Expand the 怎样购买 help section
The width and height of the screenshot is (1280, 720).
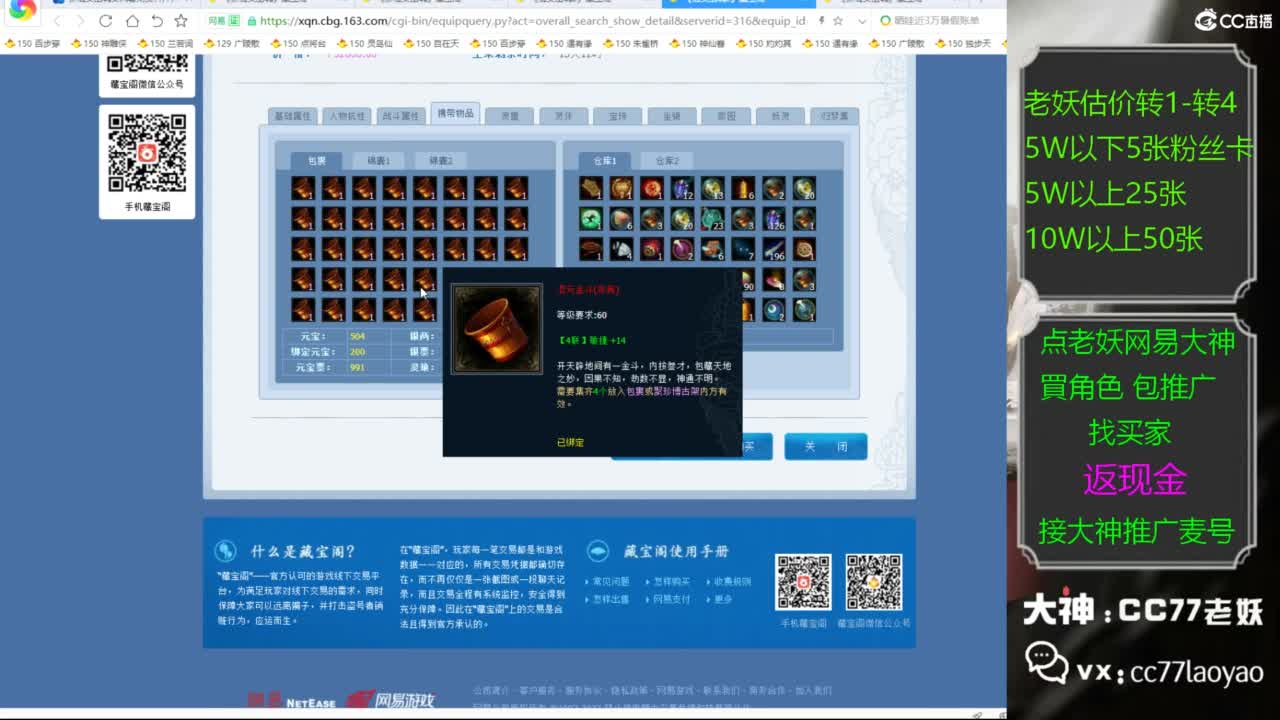tap(673, 581)
